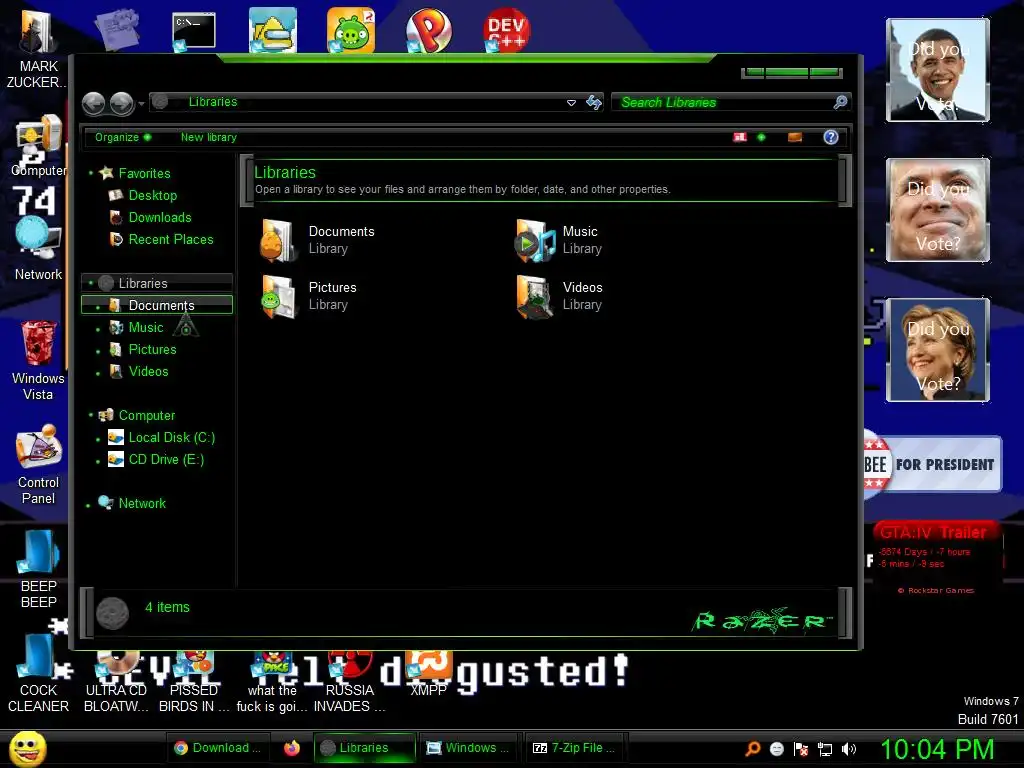Open Help with the question mark icon
This screenshot has height=768, width=1024.
pyautogui.click(x=831, y=137)
